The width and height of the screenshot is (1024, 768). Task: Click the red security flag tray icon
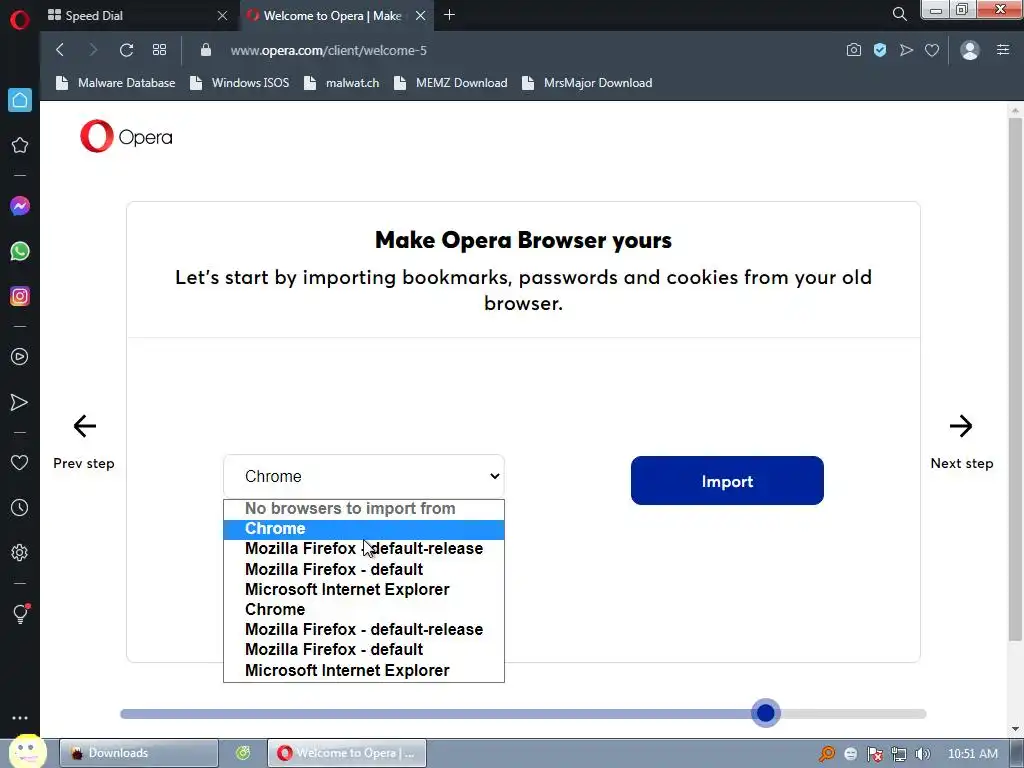coord(874,754)
